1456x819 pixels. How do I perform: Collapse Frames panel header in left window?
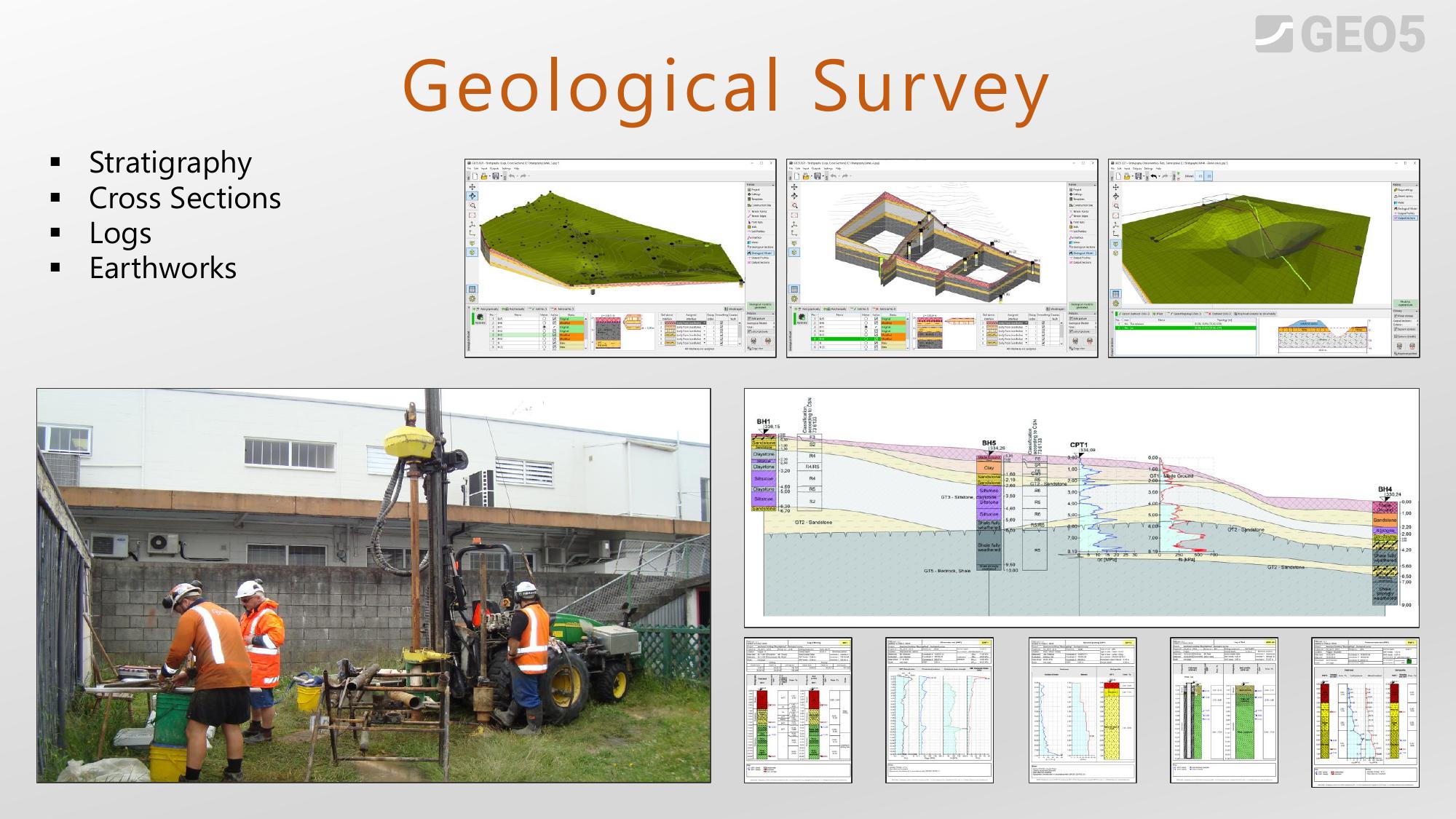[760, 184]
